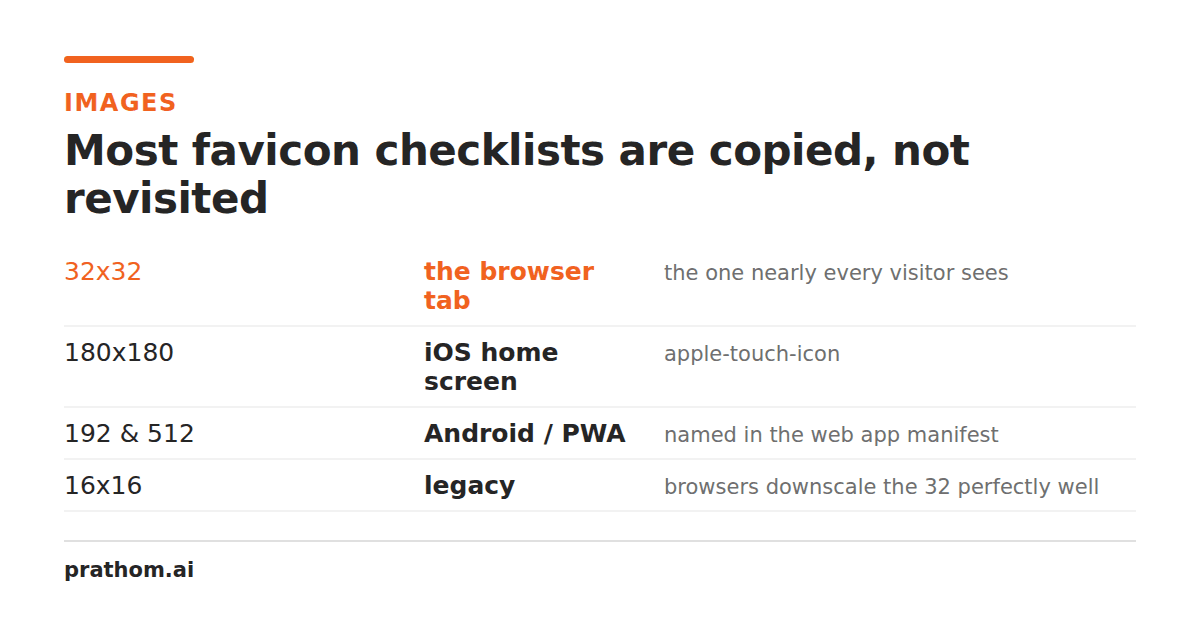Open the prathom.ai footer link
The image size is (1200, 630).
pos(129,571)
